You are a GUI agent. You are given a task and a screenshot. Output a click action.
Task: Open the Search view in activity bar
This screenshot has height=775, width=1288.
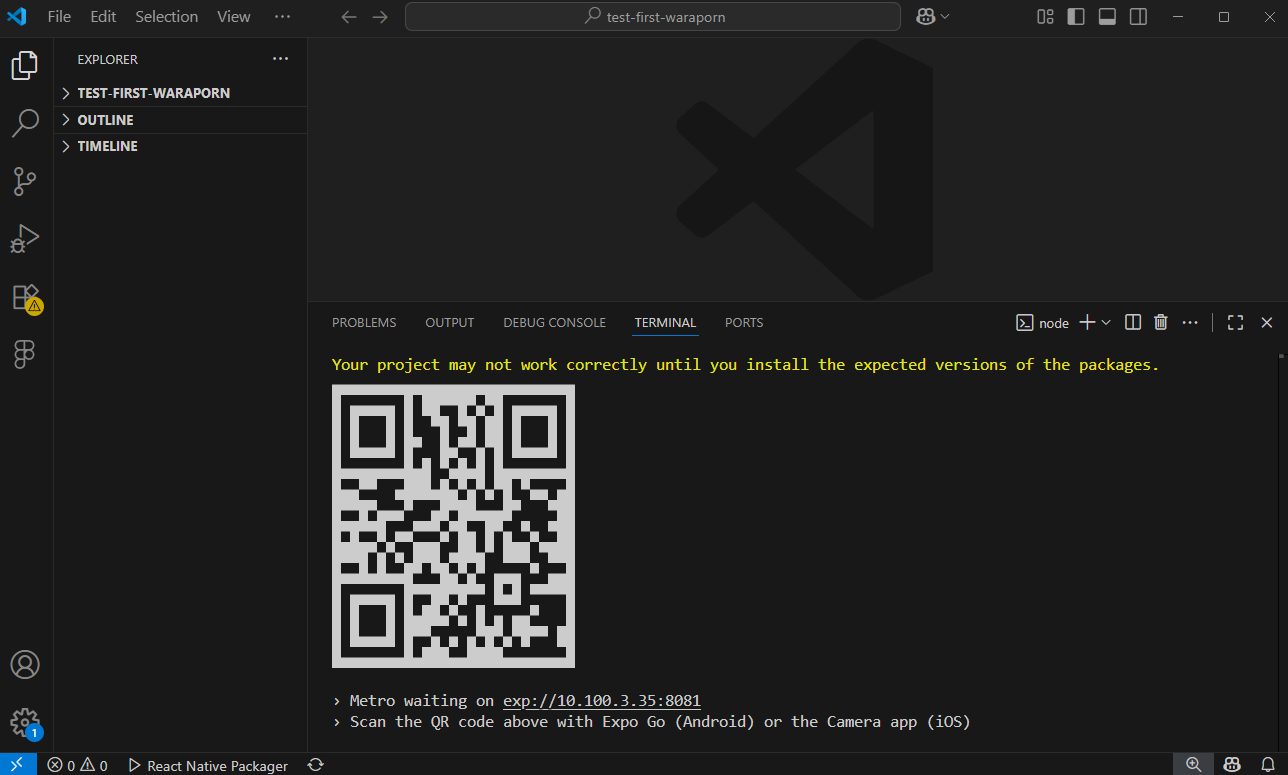25,123
